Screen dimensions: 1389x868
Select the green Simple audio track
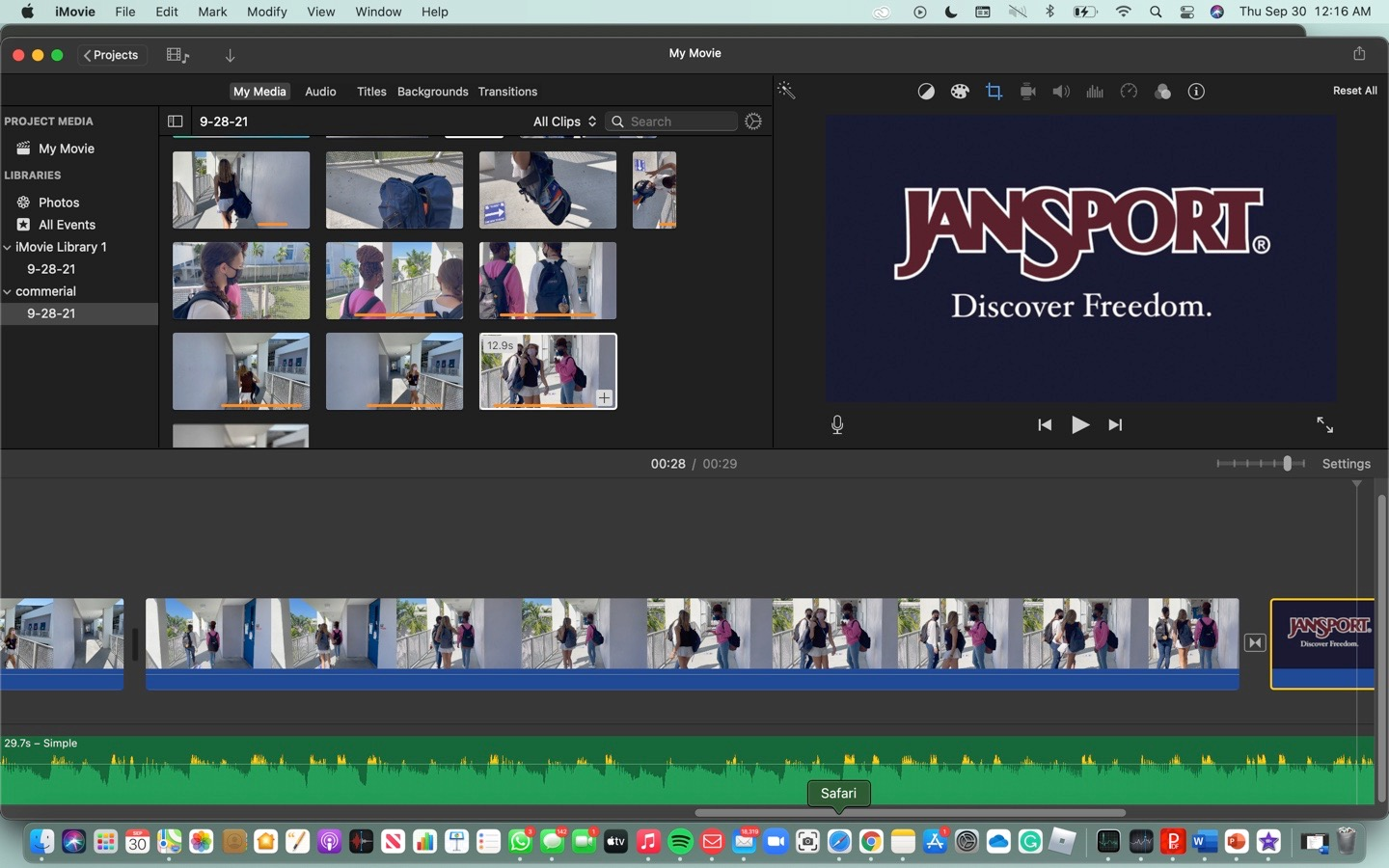[687, 770]
